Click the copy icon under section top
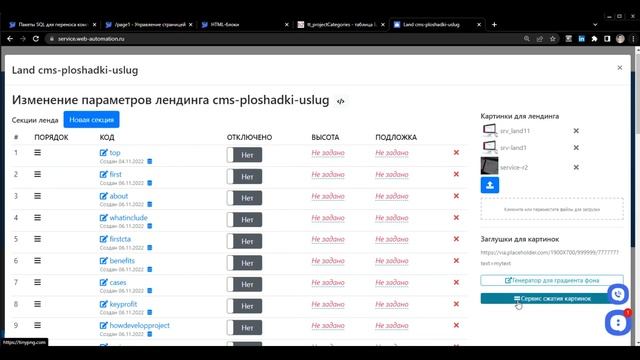 [150, 162]
